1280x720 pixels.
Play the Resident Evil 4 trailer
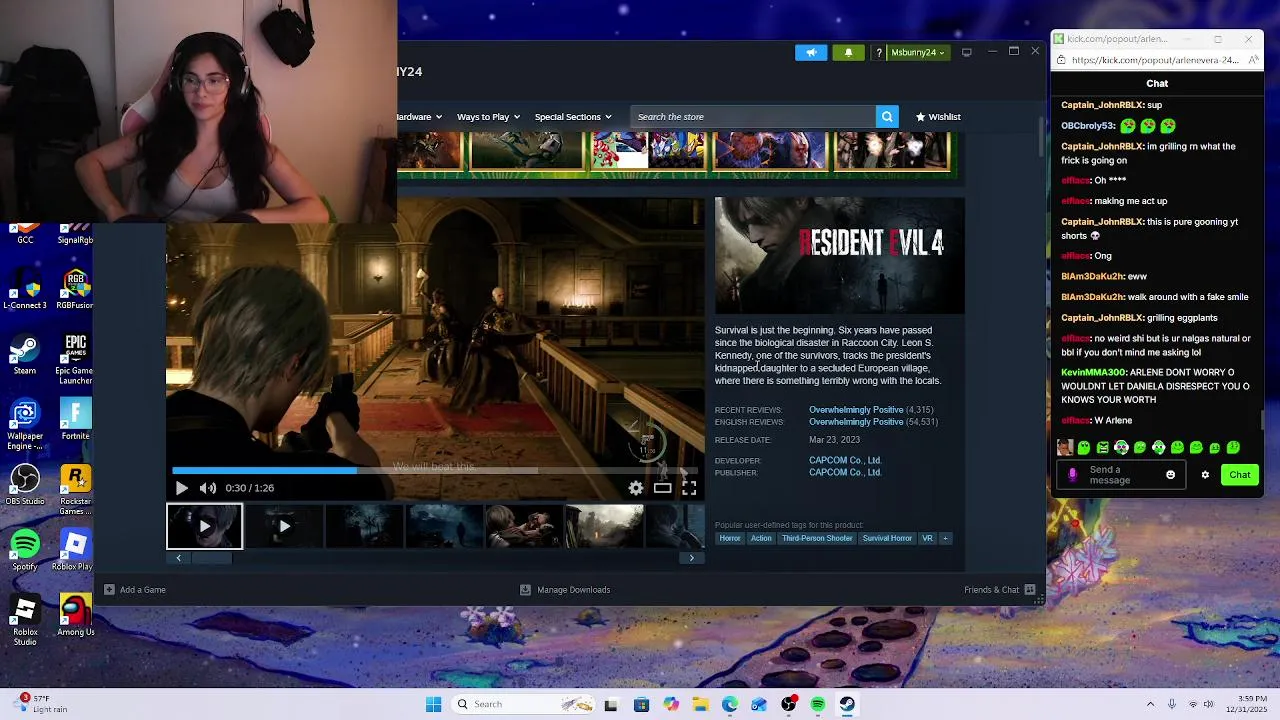[x=181, y=488]
